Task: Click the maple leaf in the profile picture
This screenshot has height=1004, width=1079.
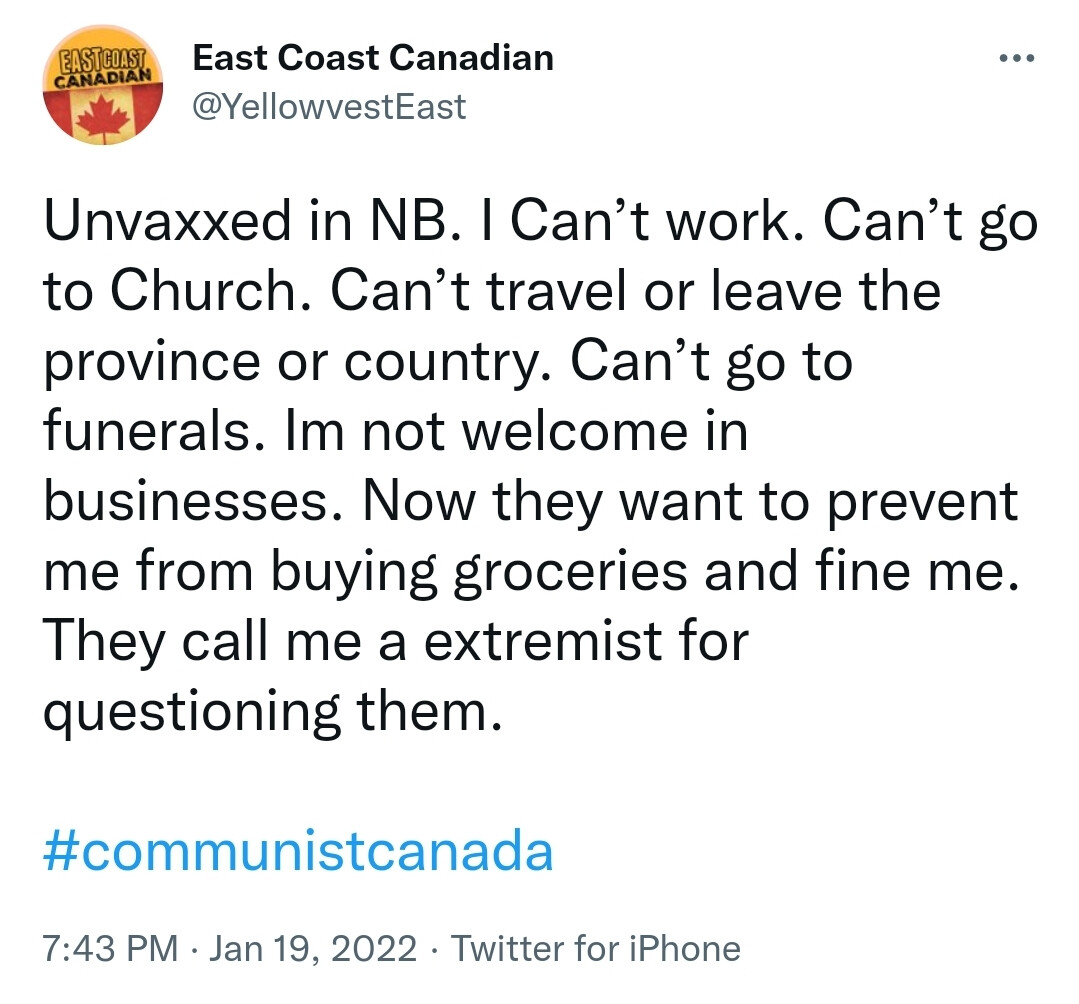Action: point(103,116)
